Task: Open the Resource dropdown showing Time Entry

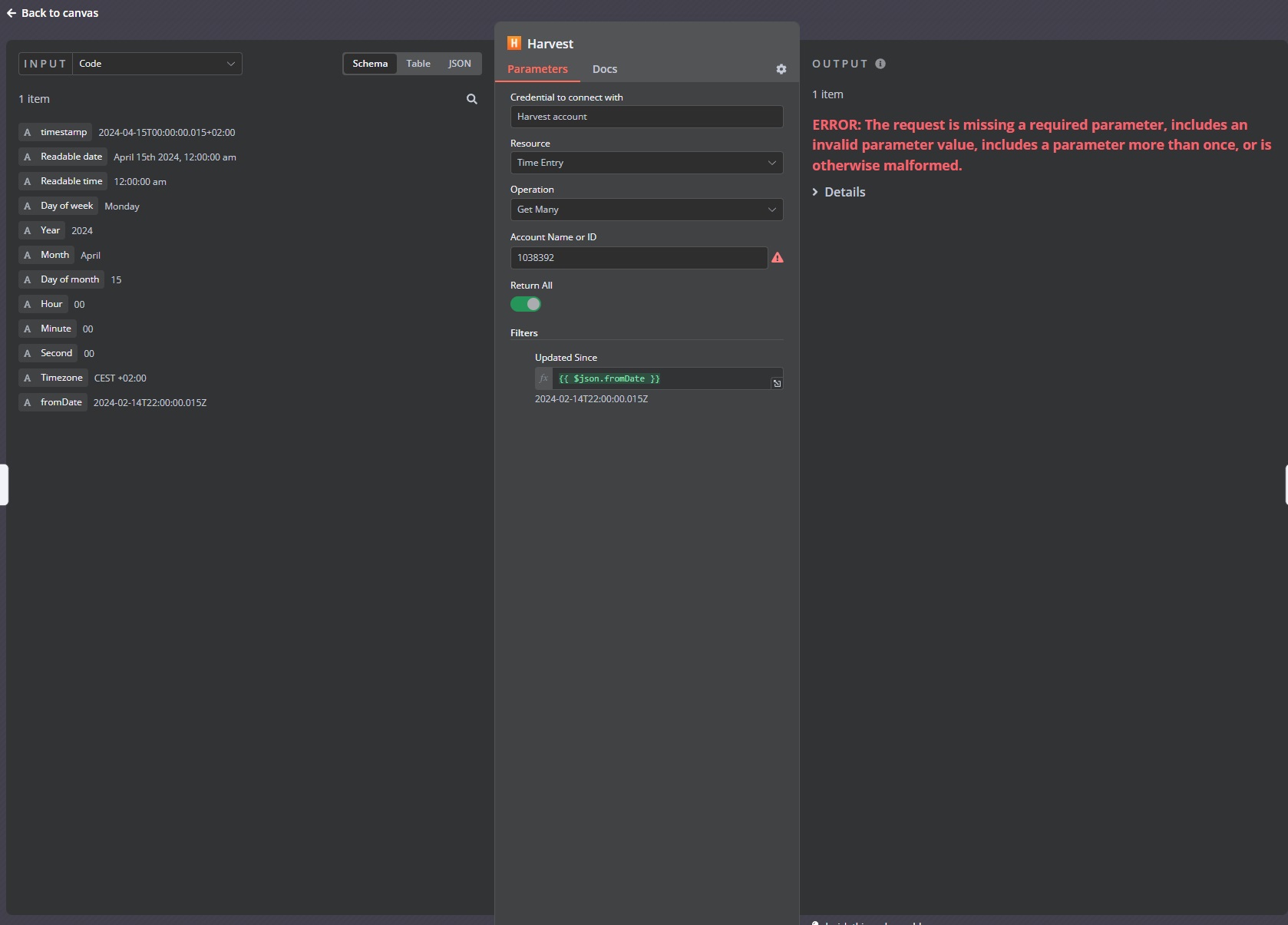Action: click(x=646, y=163)
